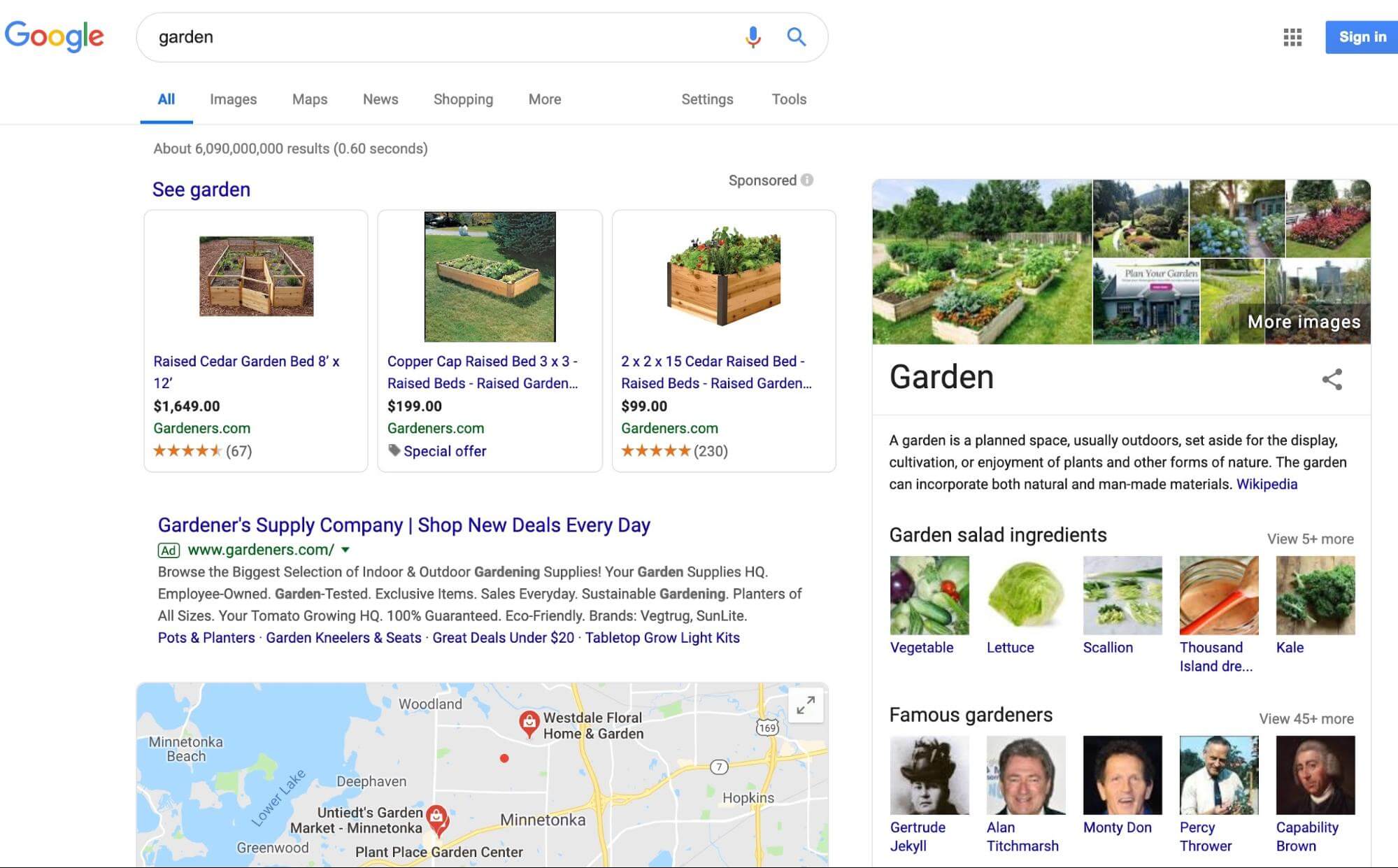Switch to the Images tab
The image size is (1398, 868).
click(x=233, y=99)
